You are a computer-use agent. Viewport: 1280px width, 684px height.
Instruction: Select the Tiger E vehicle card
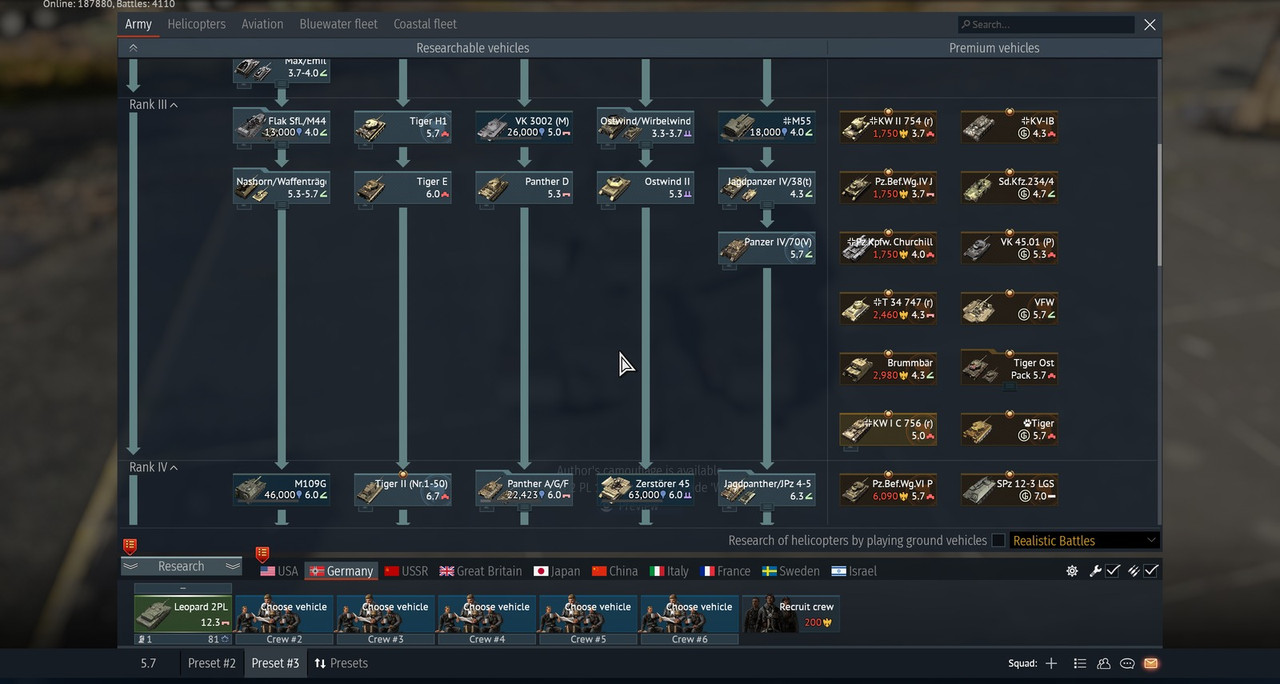pyautogui.click(x=403, y=187)
